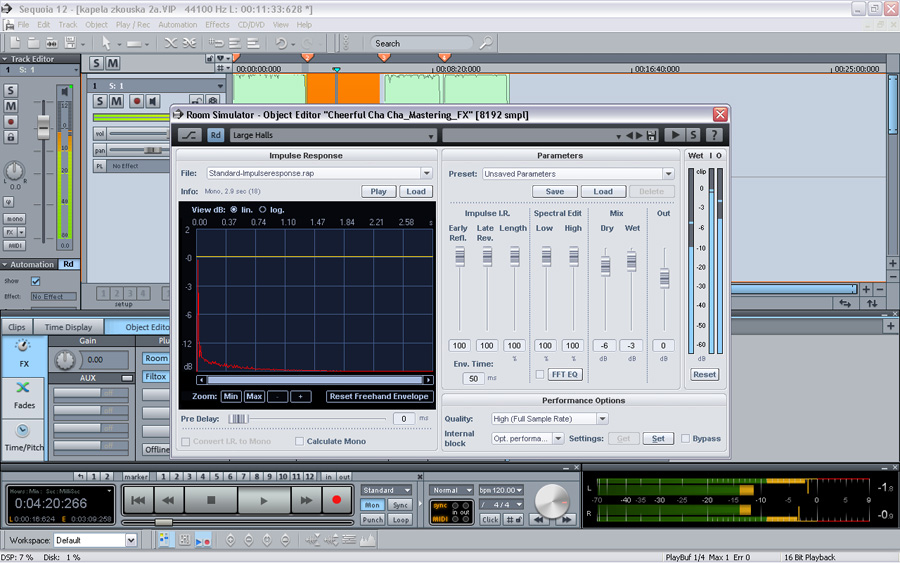Open the Workspace dropdown
The image size is (900, 563).
(130, 540)
